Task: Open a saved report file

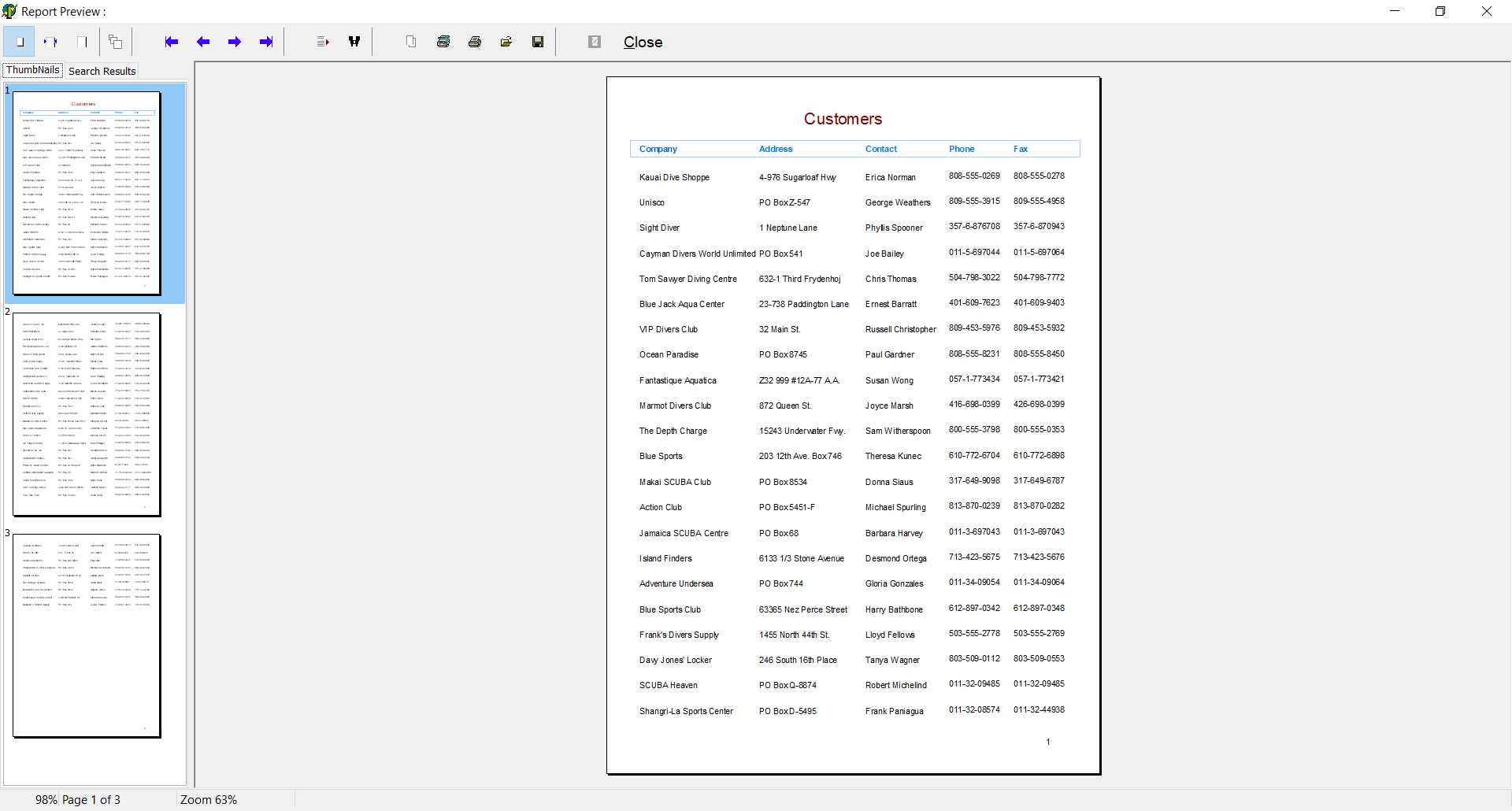Action: [x=506, y=42]
